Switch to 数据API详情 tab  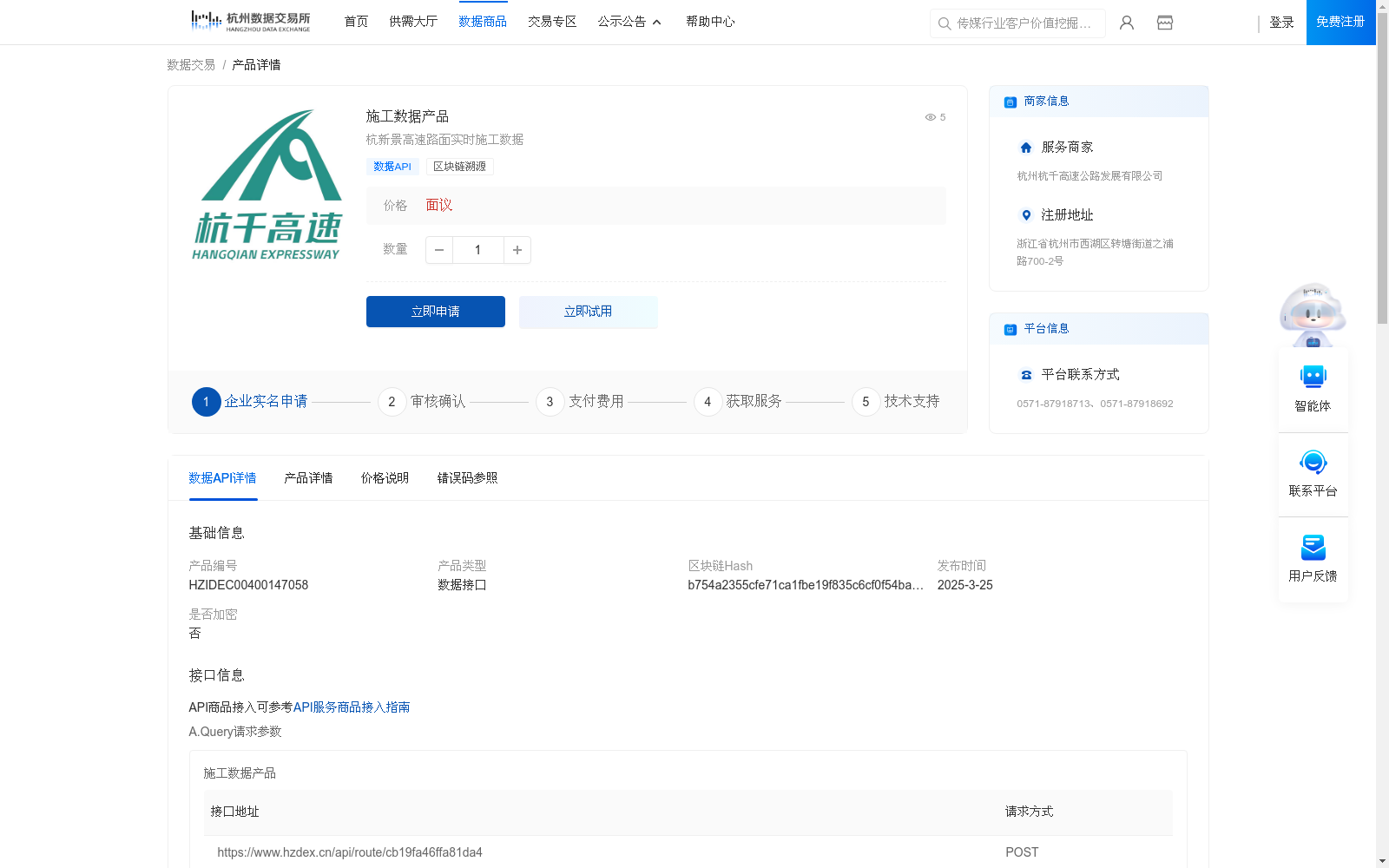pyautogui.click(x=223, y=478)
